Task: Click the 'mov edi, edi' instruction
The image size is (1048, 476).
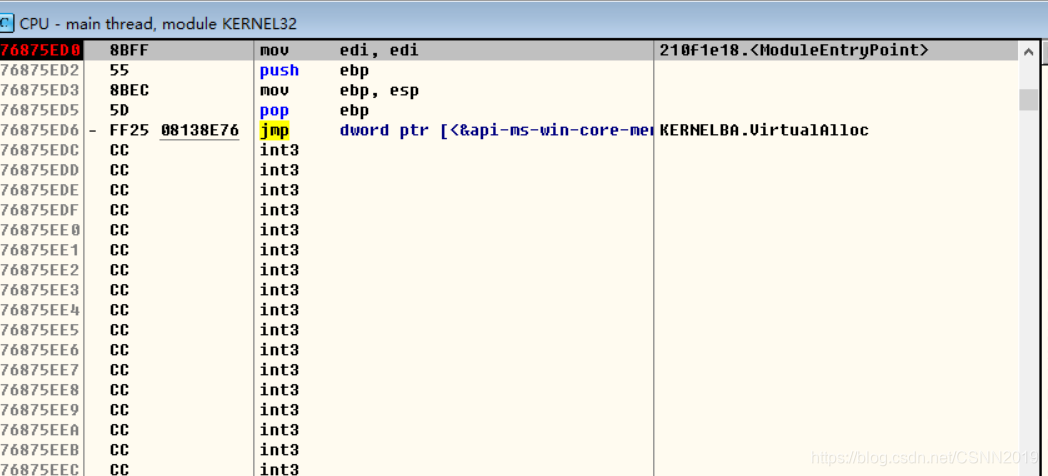Action: 339,50
